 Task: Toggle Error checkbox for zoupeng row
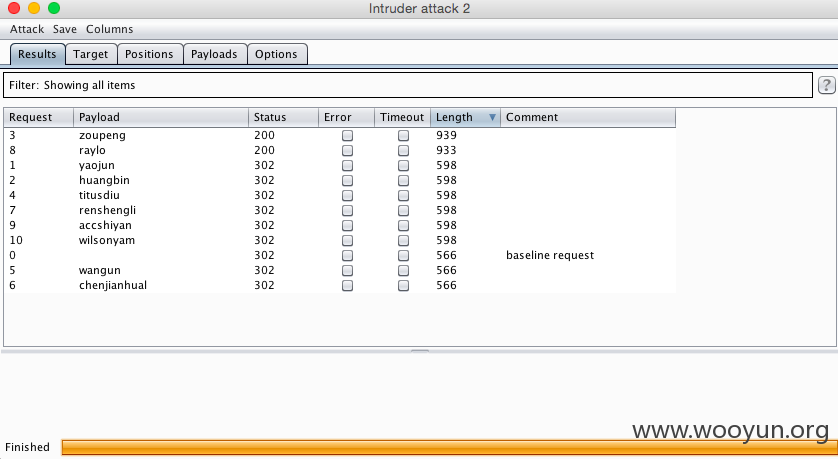click(347, 136)
